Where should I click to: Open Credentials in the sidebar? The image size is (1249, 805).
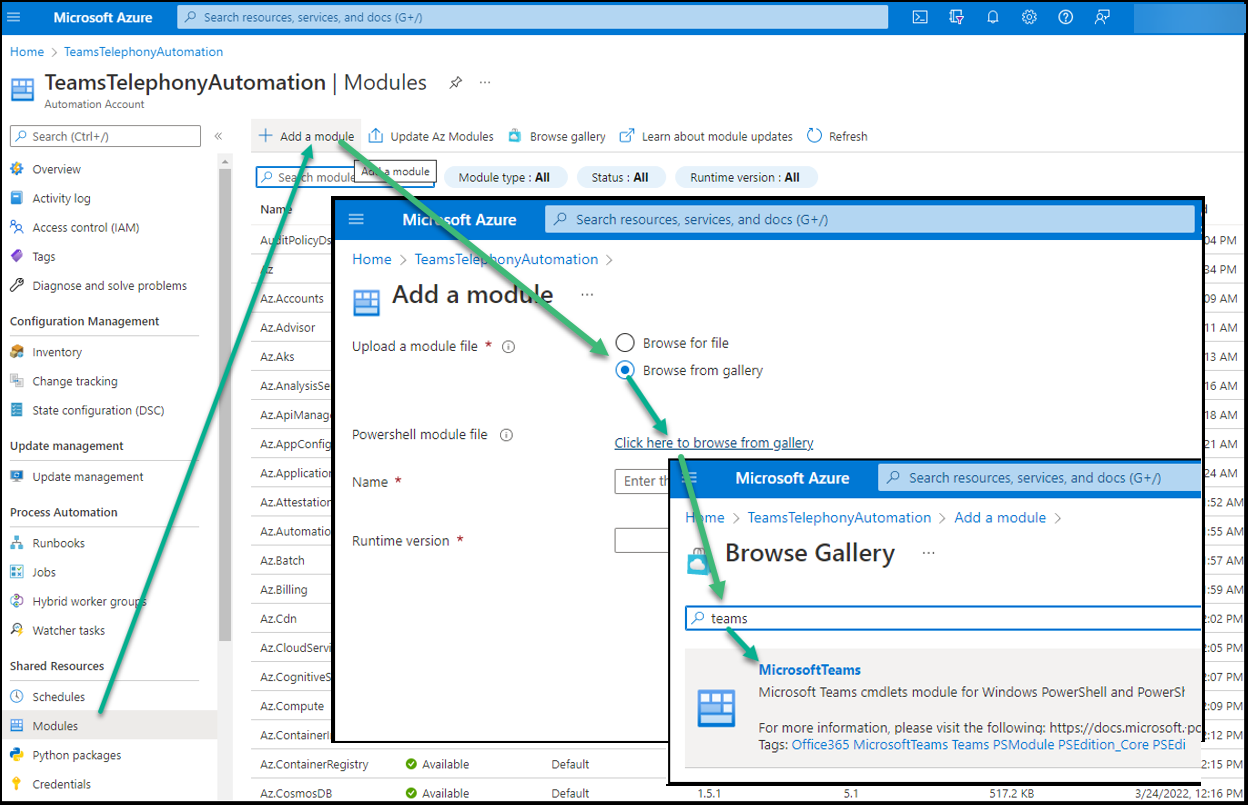(x=62, y=784)
